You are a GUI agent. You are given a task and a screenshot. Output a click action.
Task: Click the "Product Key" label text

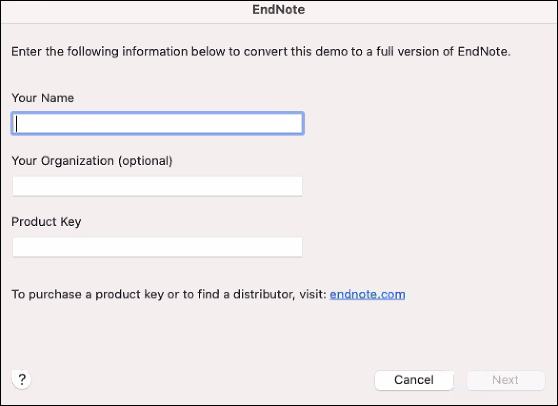pyautogui.click(x=46, y=222)
